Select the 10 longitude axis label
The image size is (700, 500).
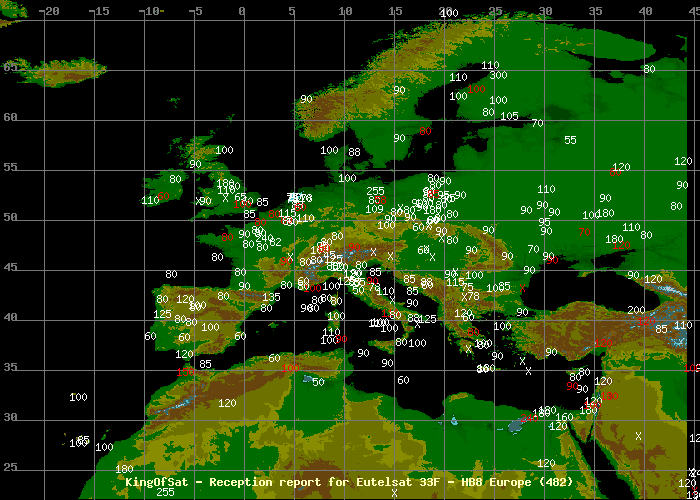(345, 11)
